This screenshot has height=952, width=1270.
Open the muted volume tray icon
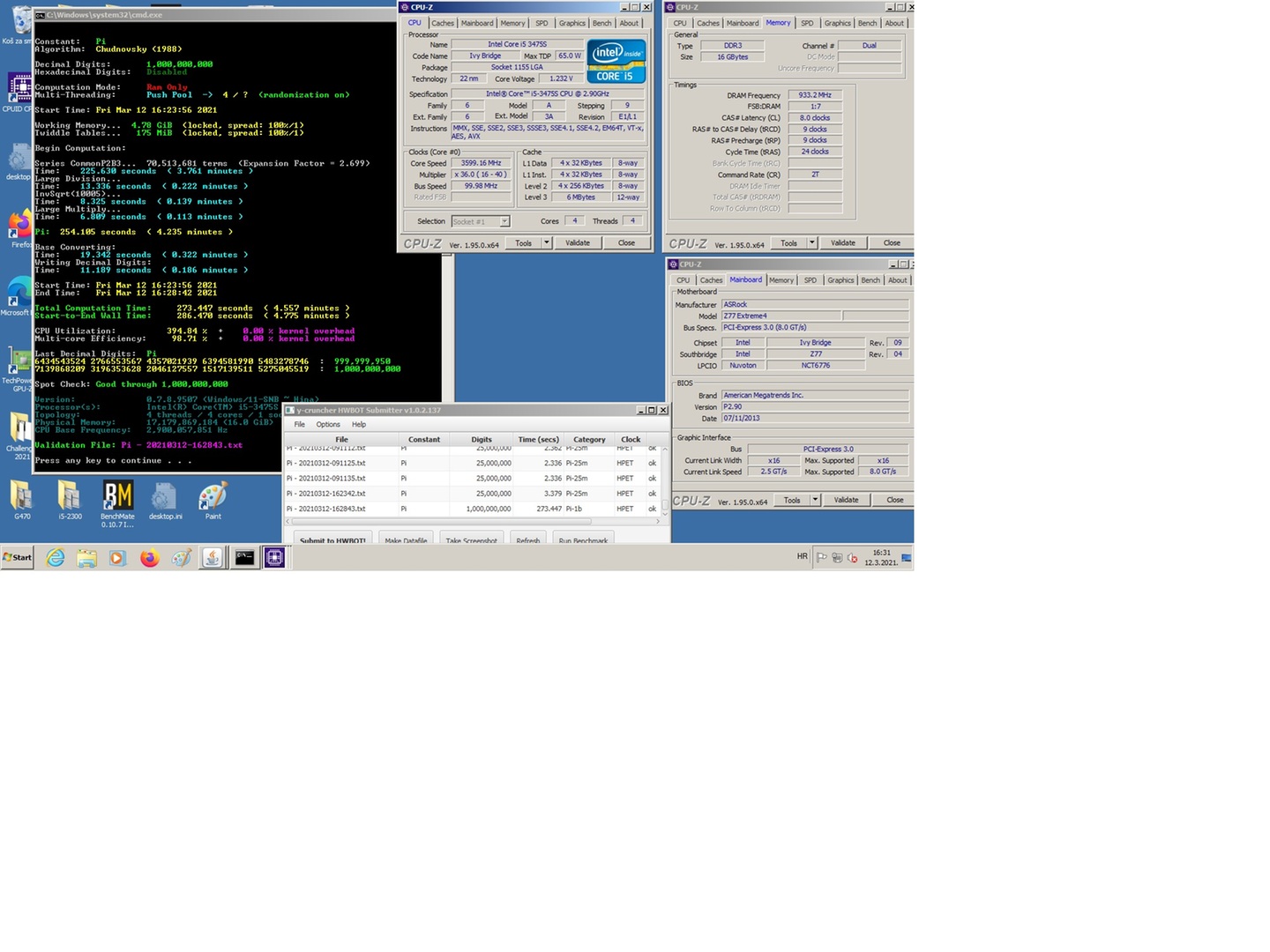[x=852, y=557]
